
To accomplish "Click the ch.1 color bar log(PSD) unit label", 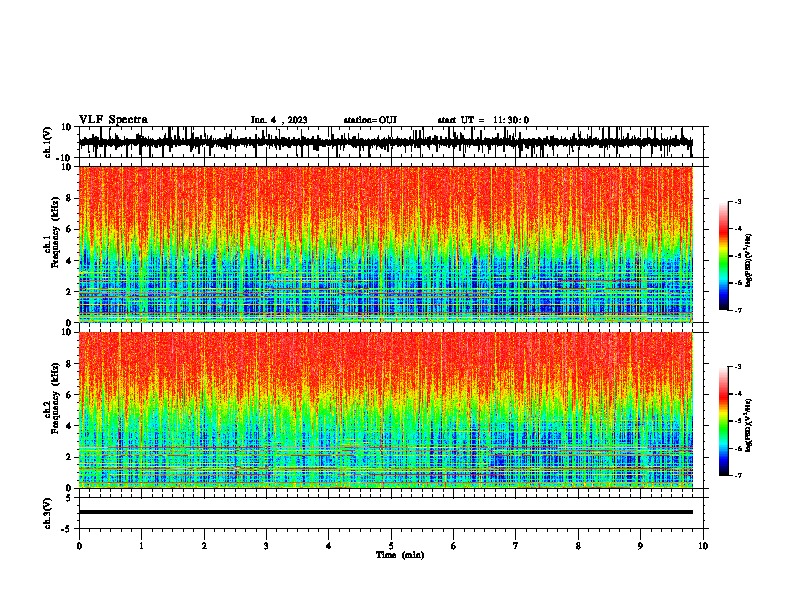I will (748, 261).
